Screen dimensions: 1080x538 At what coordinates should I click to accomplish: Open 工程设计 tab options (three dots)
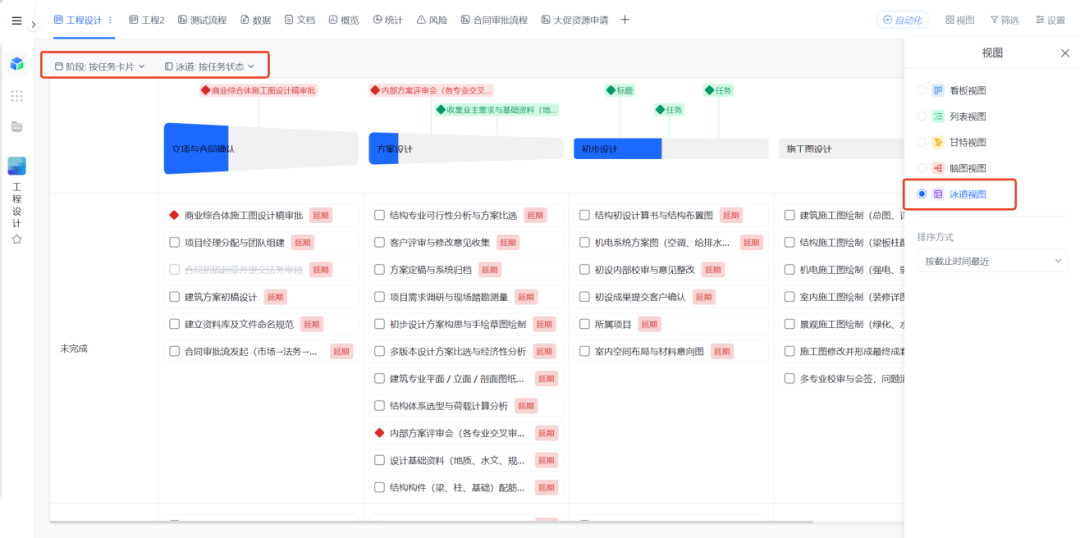point(110,20)
